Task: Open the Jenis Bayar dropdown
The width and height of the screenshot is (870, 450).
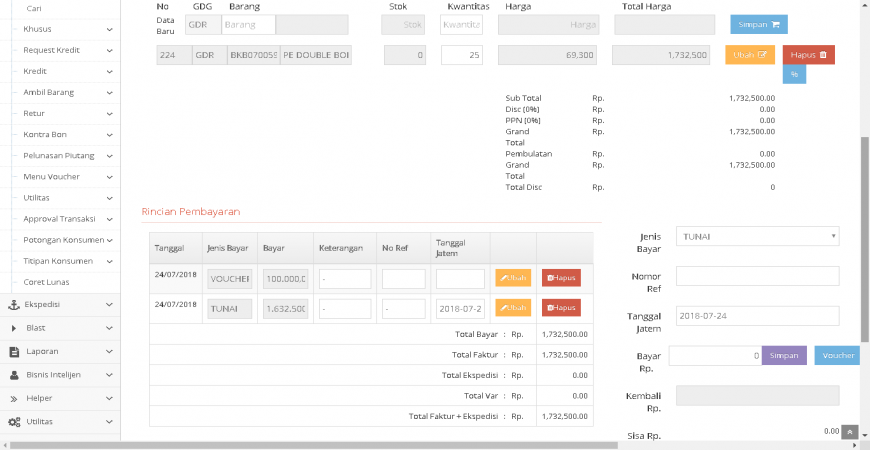Action: click(x=757, y=237)
